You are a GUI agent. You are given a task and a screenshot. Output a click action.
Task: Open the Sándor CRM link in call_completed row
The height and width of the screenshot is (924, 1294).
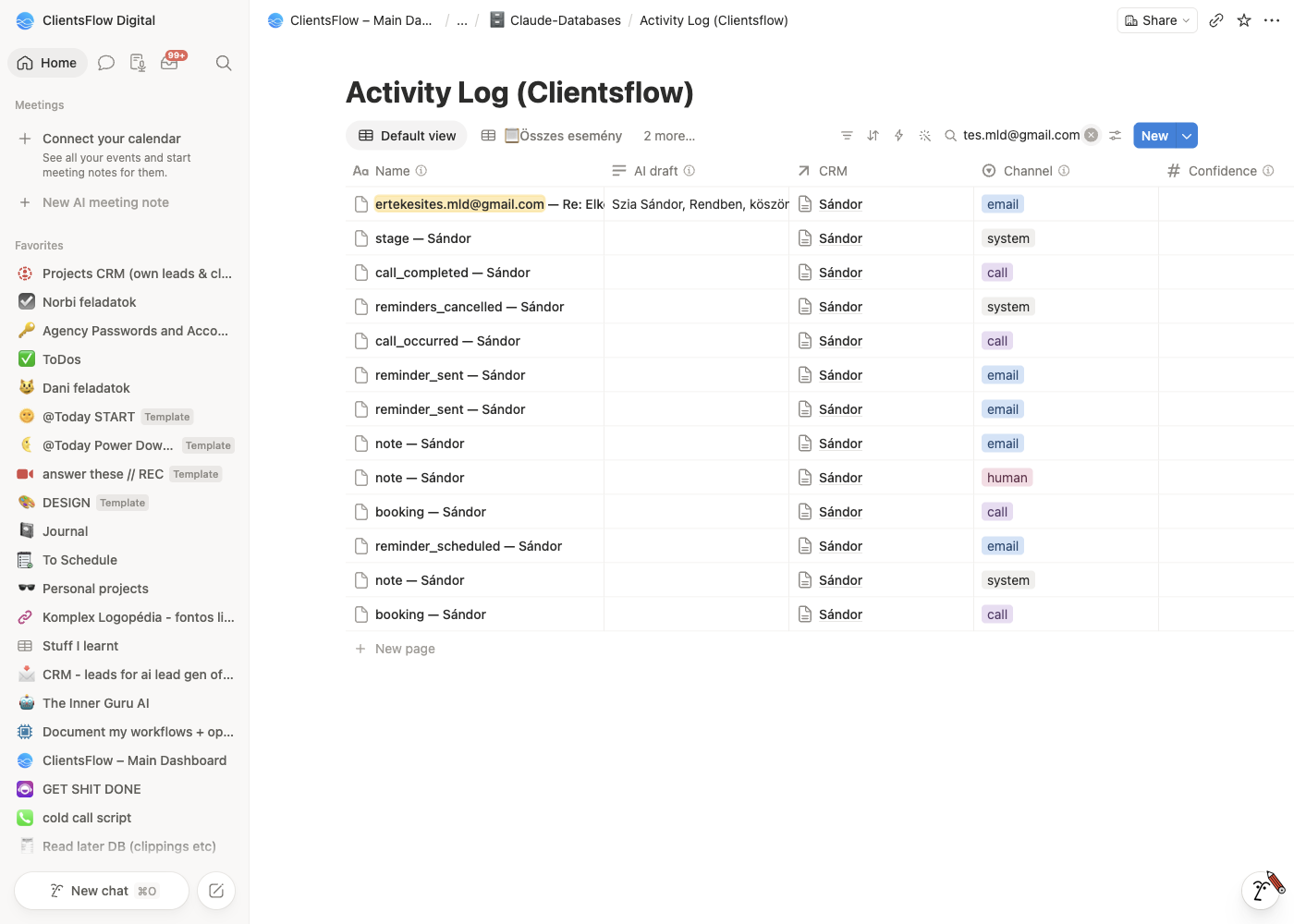coord(840,273)
